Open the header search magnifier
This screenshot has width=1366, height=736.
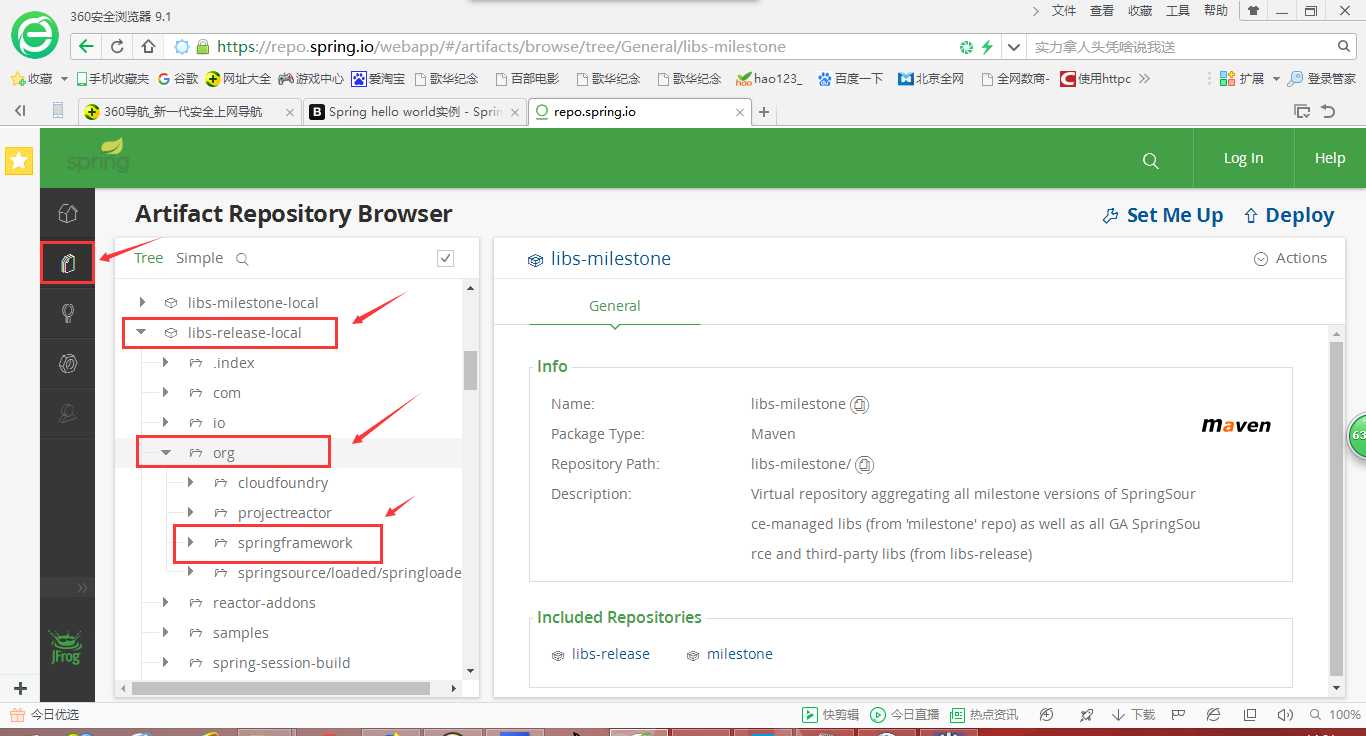(1151, 160)
